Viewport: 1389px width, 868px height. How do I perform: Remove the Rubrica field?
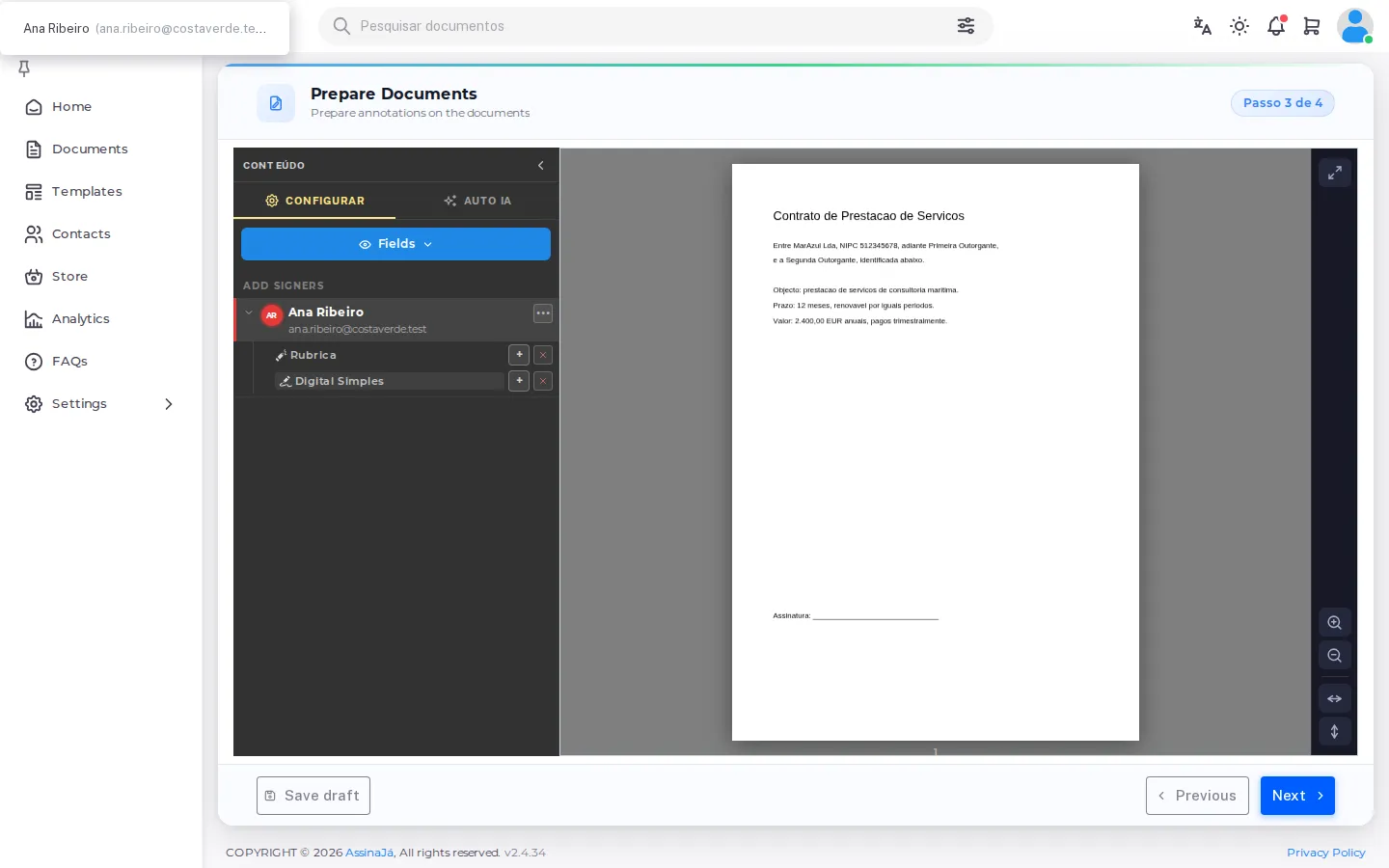543,355
